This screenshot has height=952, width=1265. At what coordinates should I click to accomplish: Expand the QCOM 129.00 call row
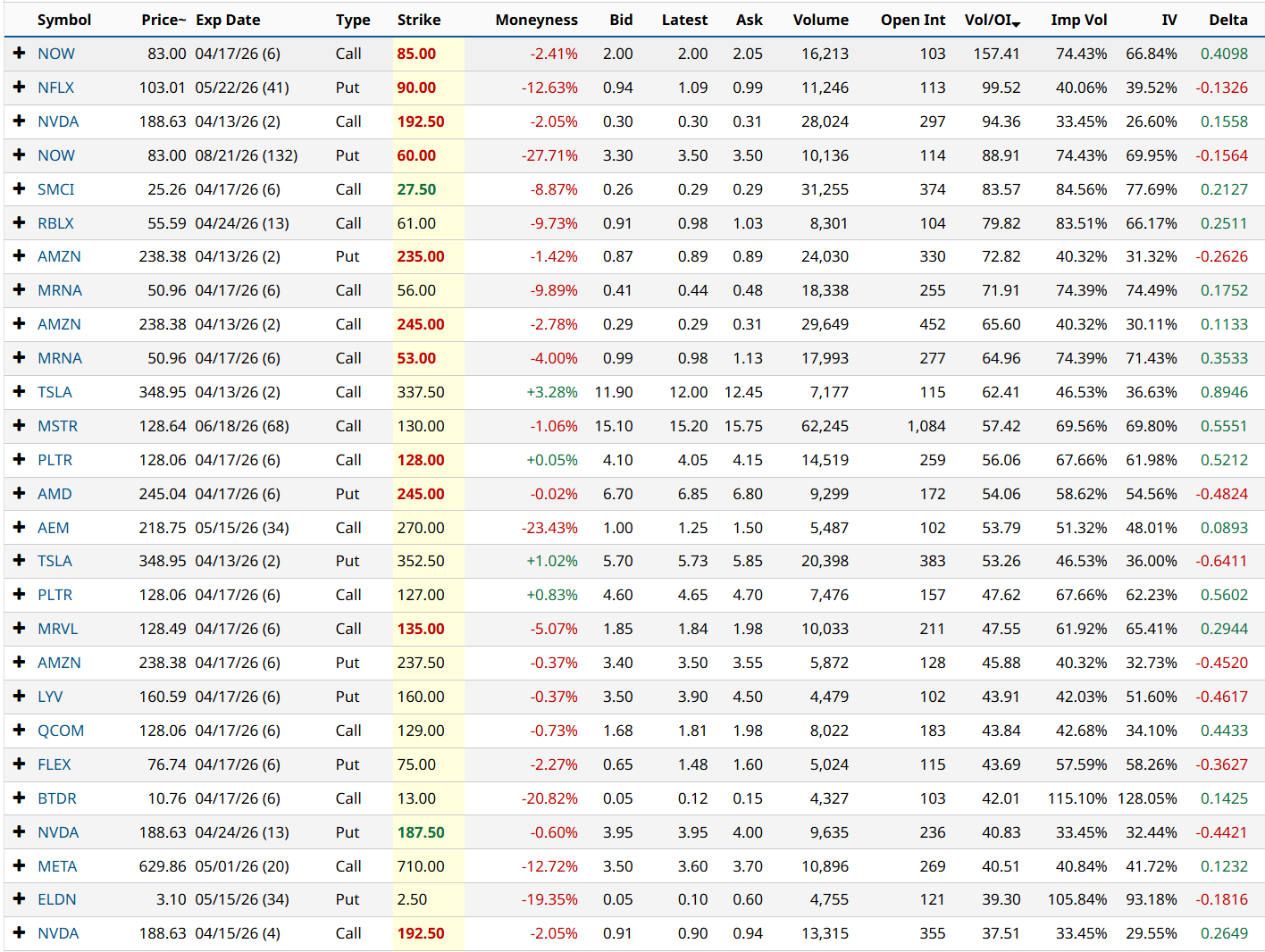pyautogui.click(x=19, y=731)
